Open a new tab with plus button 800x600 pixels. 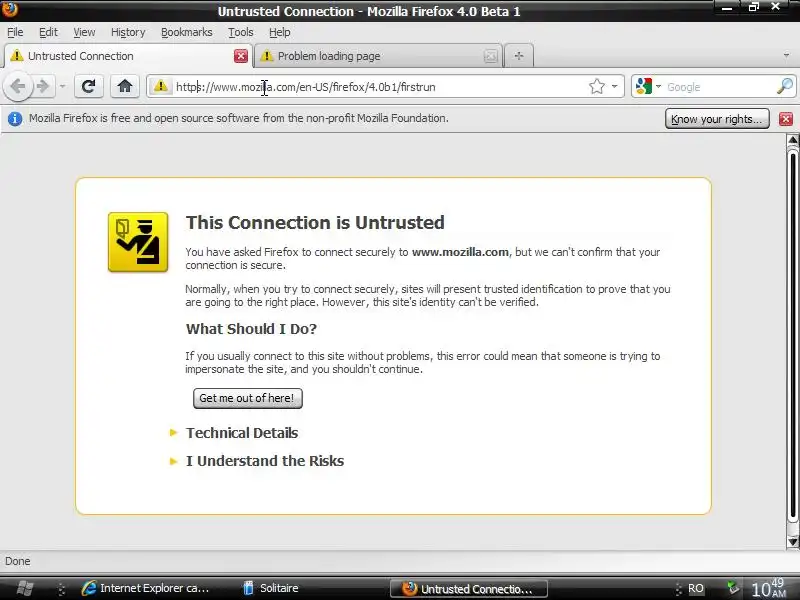pos(519,56)
